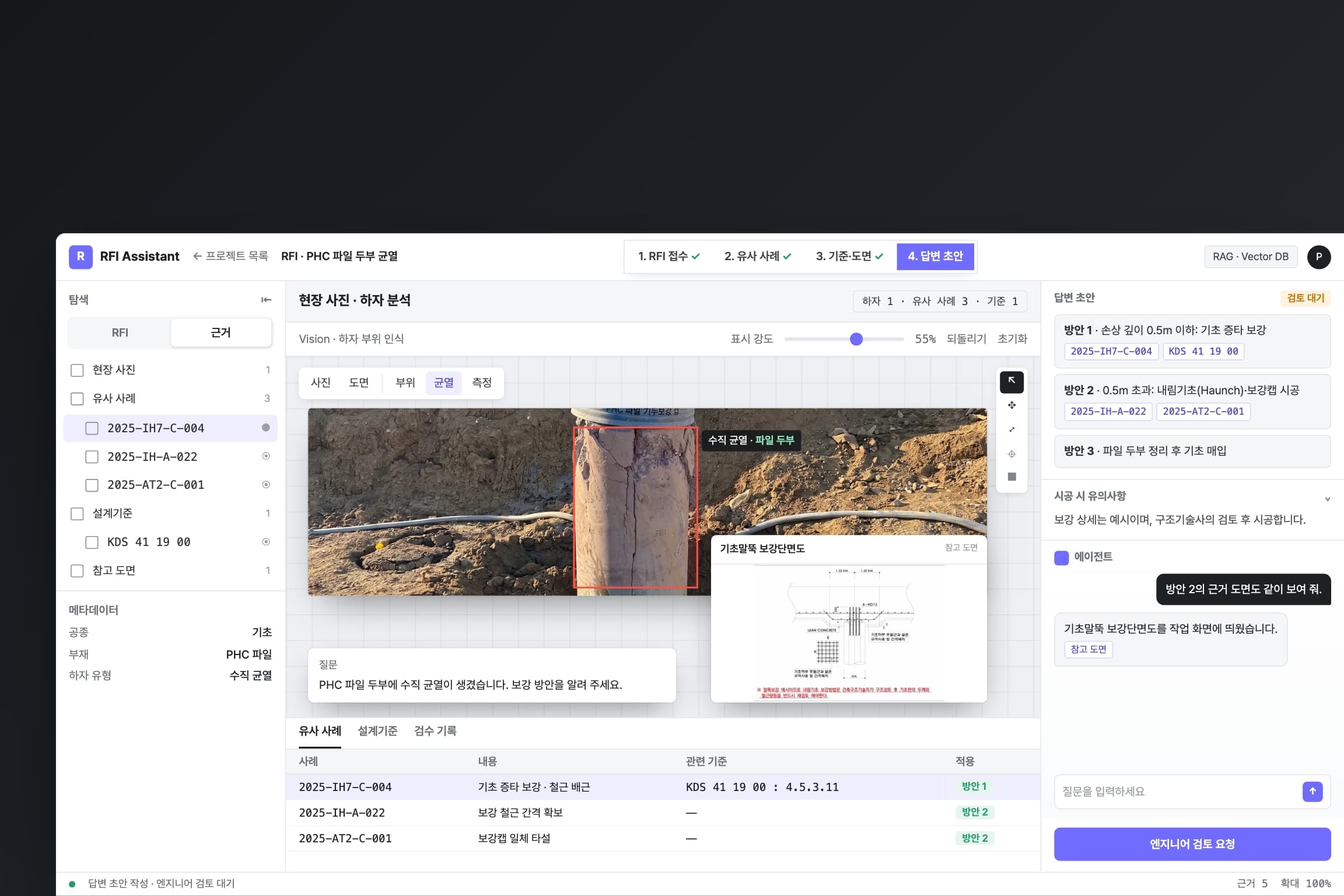This screenshot has height=896, width=1344.
Task: Click the KDS 41 19 00 tag in 방안 1
Action: click(x=1203, y=351)
